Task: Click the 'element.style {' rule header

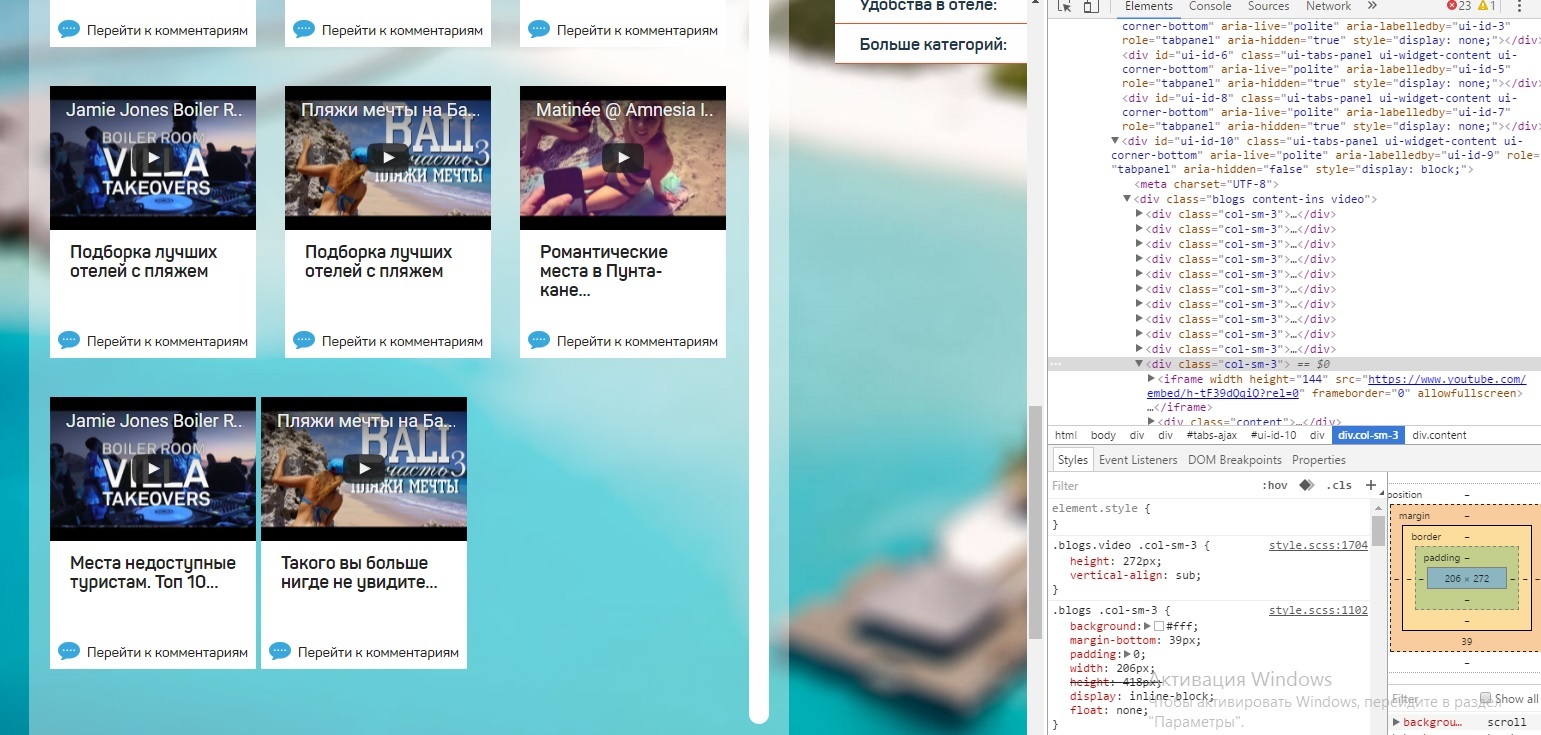Action: [1101, 508]
